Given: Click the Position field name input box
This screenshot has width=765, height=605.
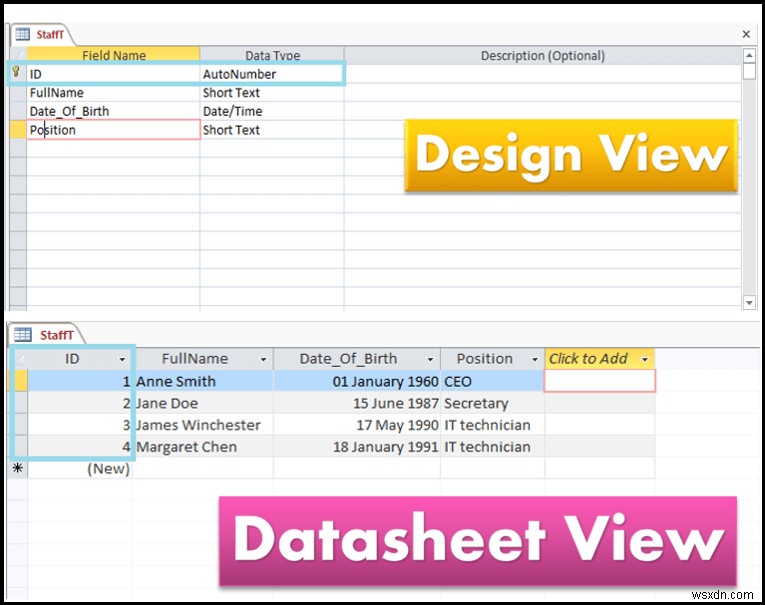Looking at the screenshot, I should click(113, 130).
